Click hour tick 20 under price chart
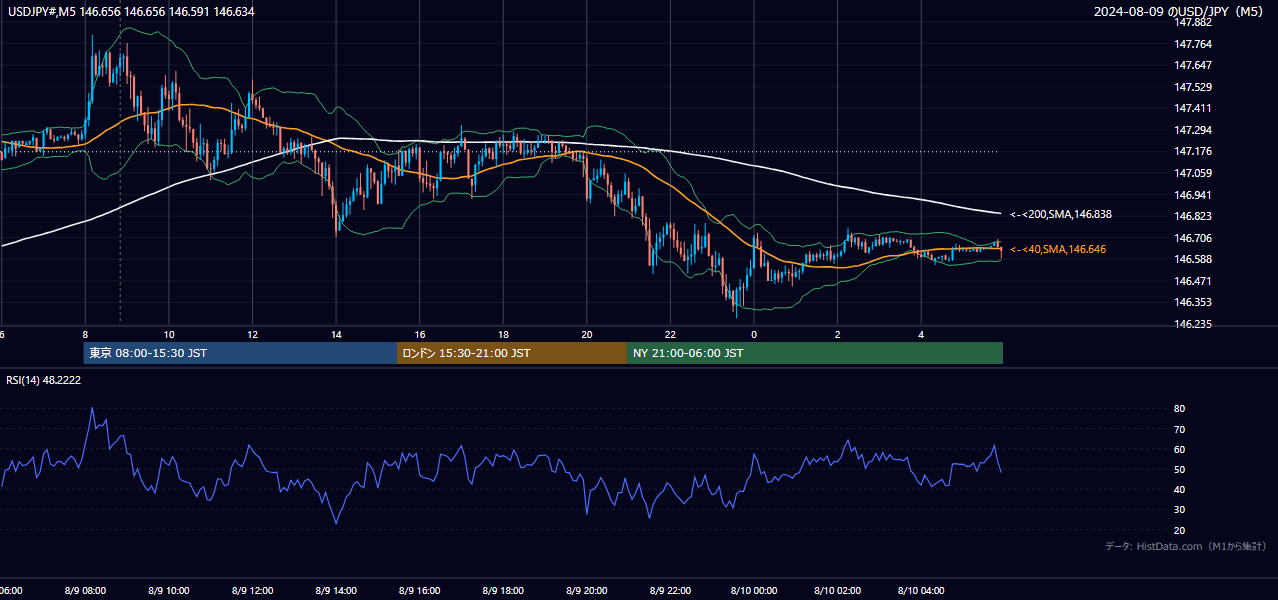 (x=586, y=334)
